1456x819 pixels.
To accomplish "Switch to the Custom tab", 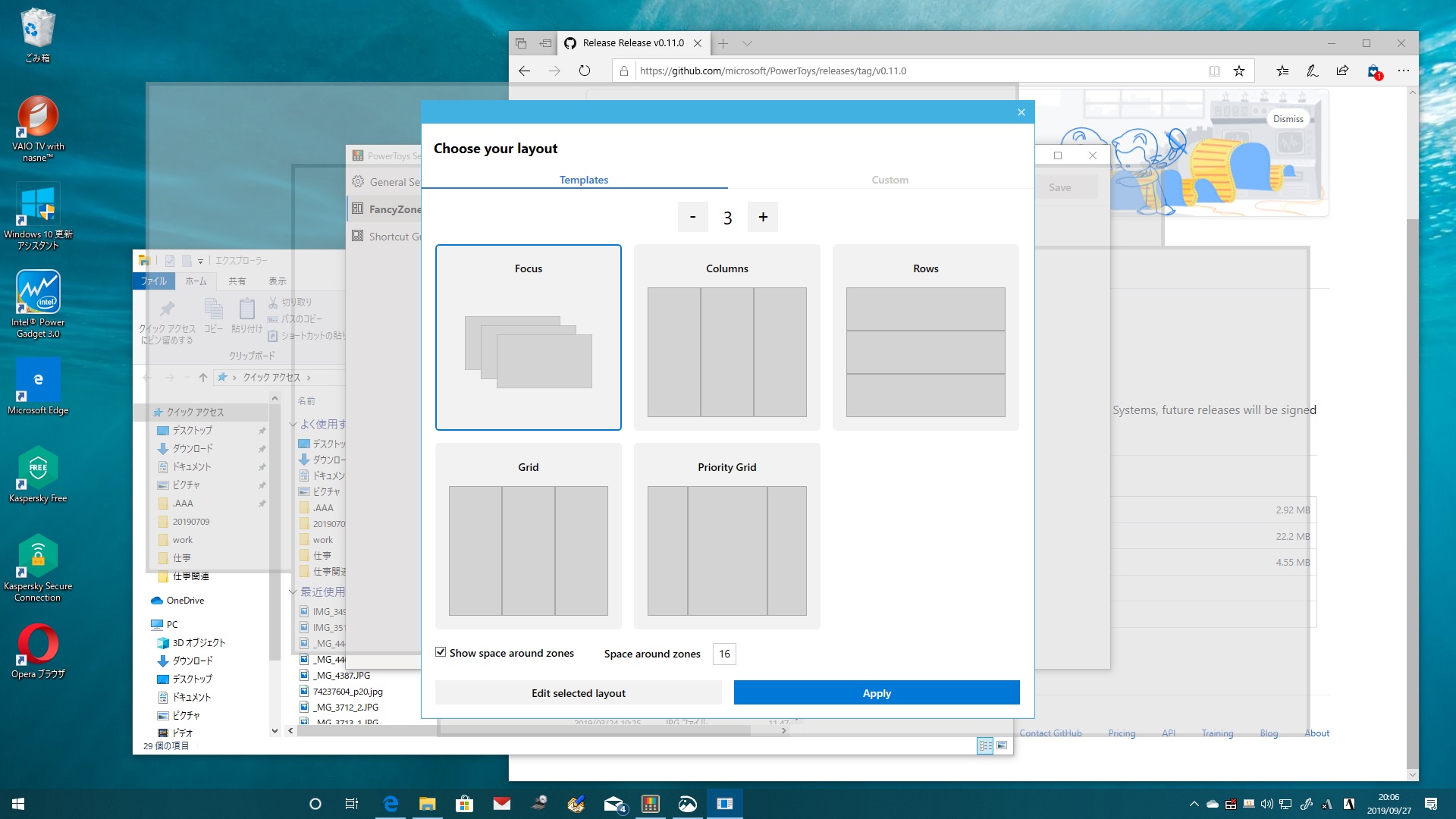I will pyautogui.click(x=890, y=180).
